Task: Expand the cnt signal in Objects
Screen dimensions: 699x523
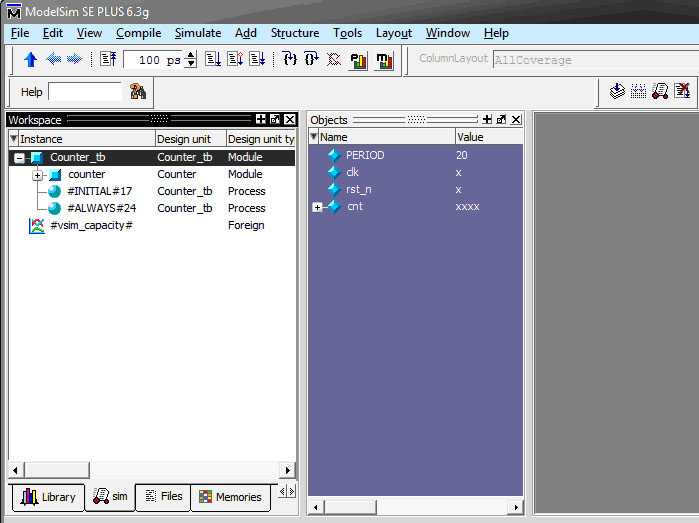Action: [317, 207]
